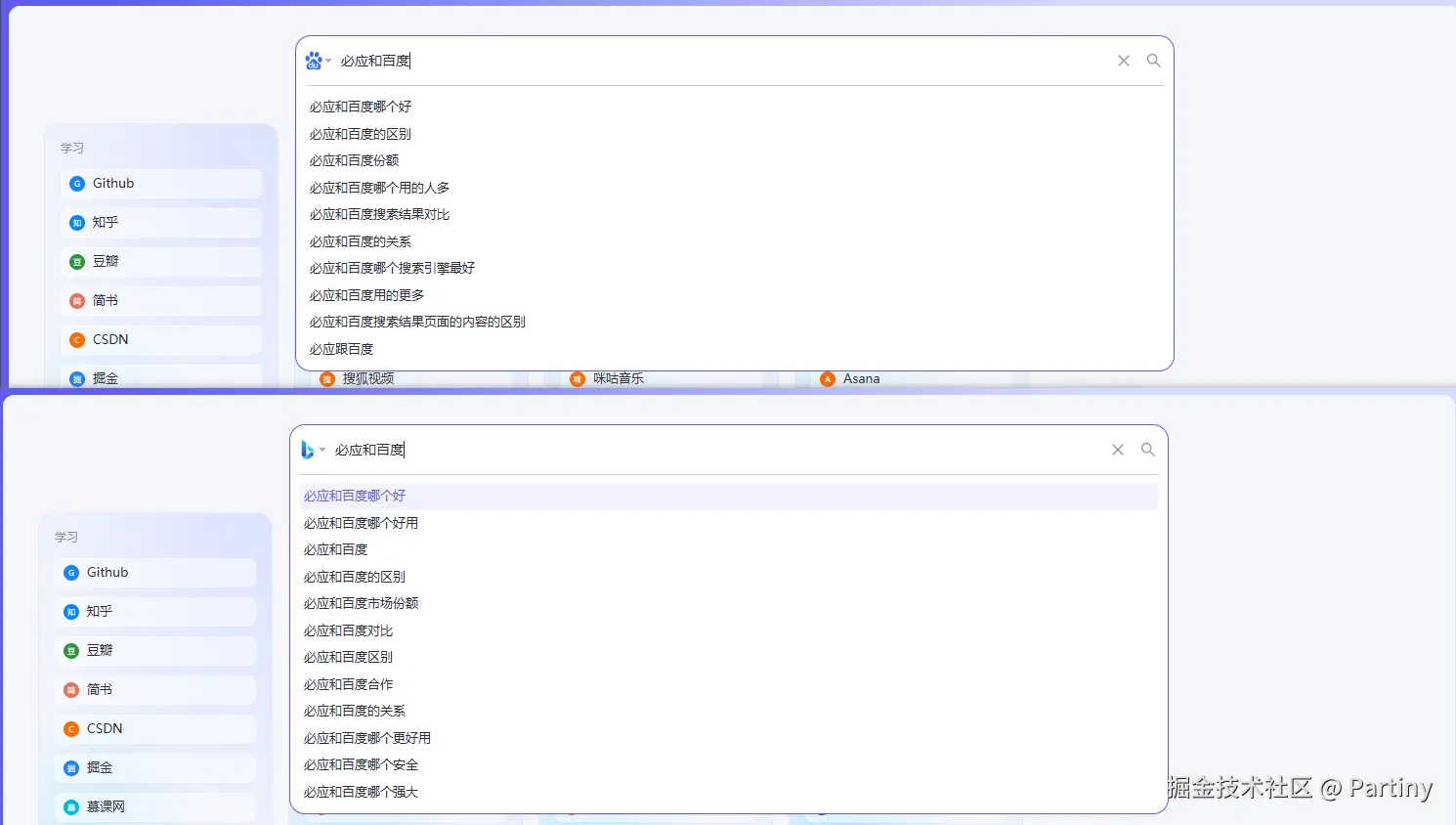Clear the bottom search box with X
Image resolution: width=1456 pixels, height=825 pixels.
tap(1118, 450)
